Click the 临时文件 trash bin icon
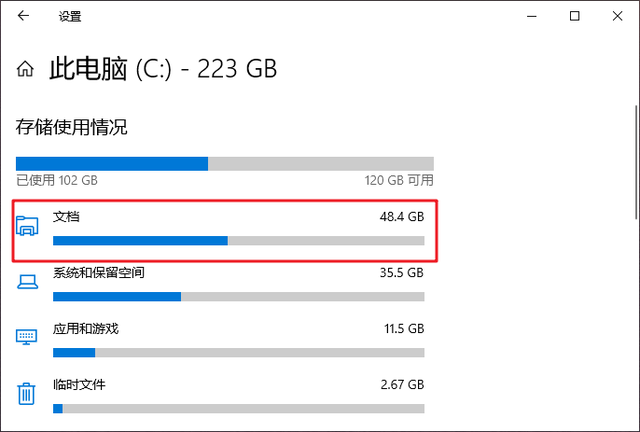Image resolution: width=640 pixels, height=432 pixels. coord(28,394)
